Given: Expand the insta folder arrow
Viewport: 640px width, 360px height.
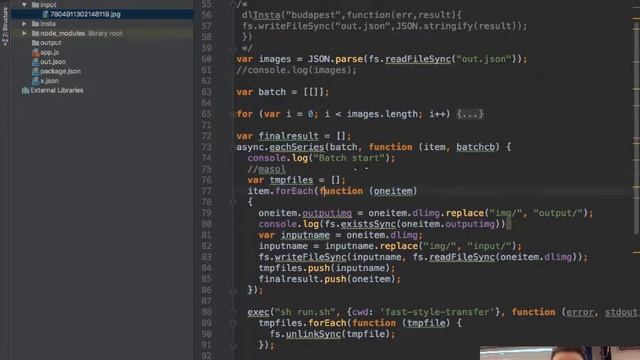Looking at the screenshot, I should click(24, 24).
